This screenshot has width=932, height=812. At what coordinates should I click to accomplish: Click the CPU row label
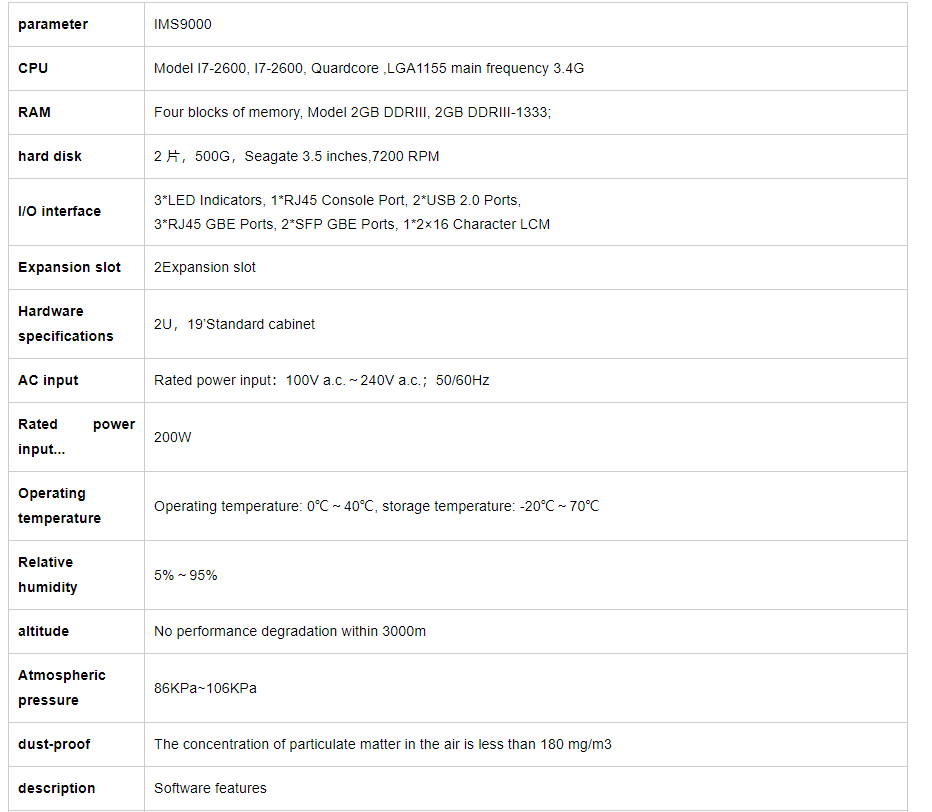coord(33,68)
